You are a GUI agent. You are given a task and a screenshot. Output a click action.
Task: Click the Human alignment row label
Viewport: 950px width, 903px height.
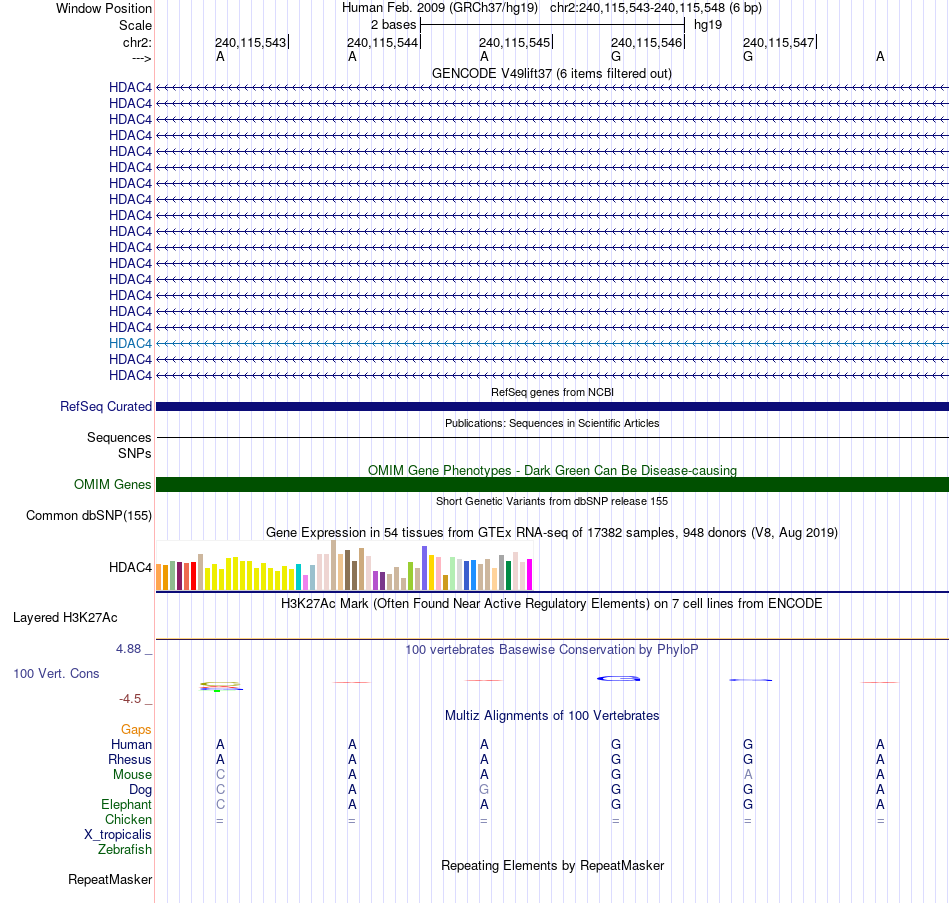131,745
